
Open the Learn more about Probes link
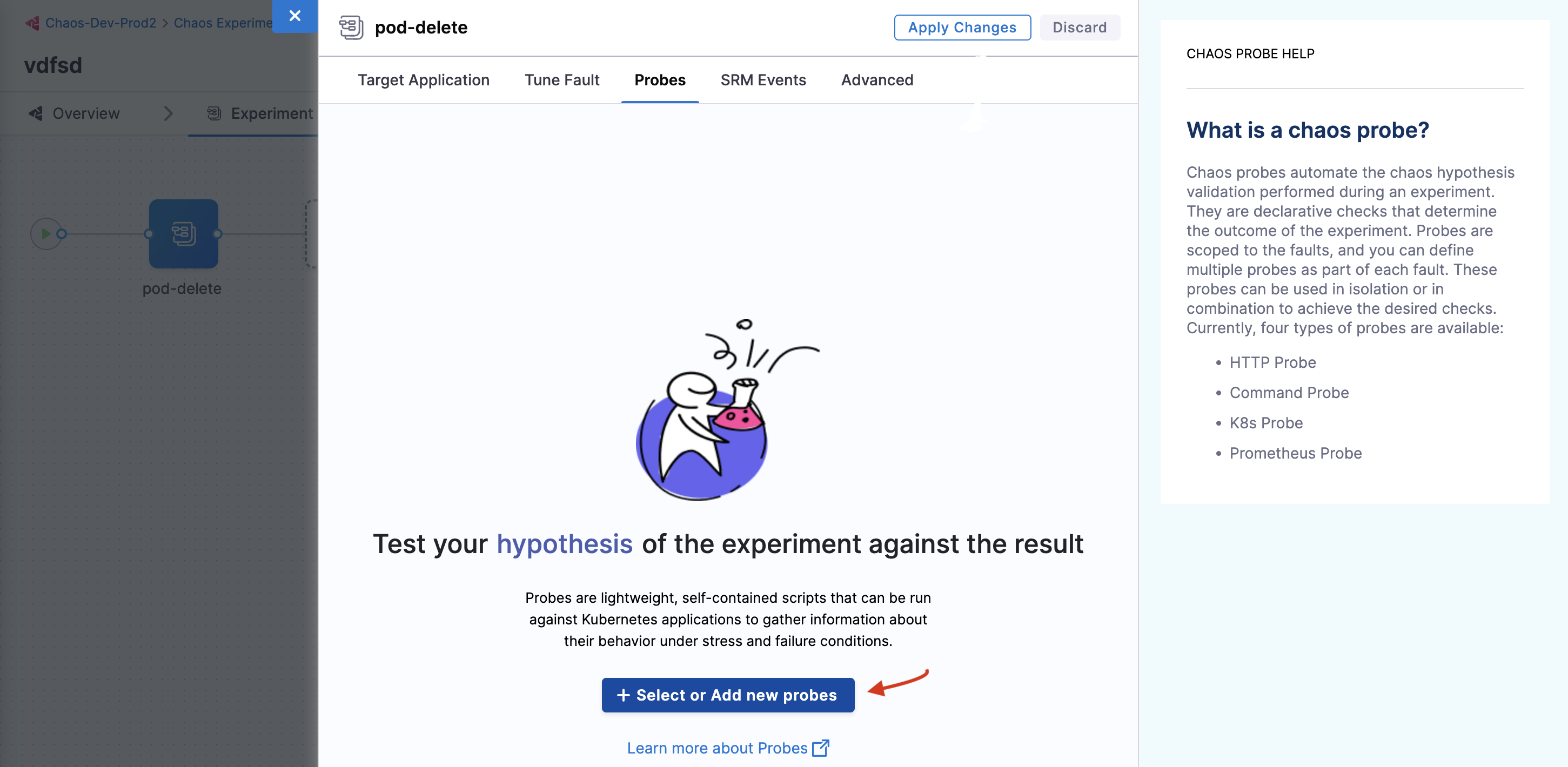[x=717, y=748]
